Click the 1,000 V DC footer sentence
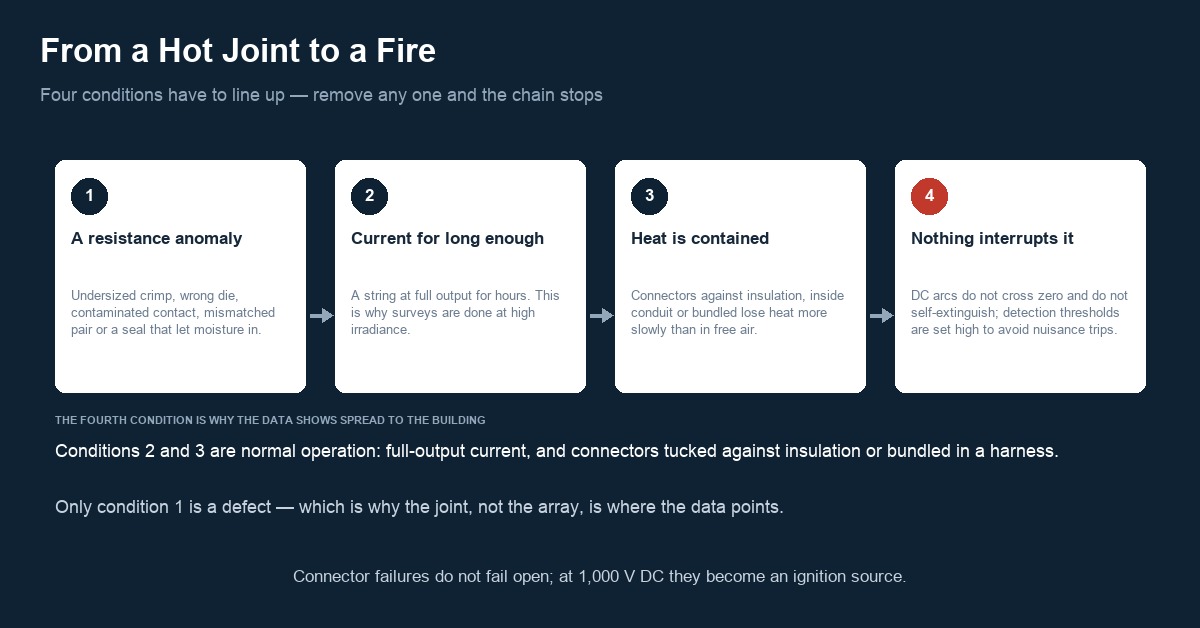 [600, 577]
